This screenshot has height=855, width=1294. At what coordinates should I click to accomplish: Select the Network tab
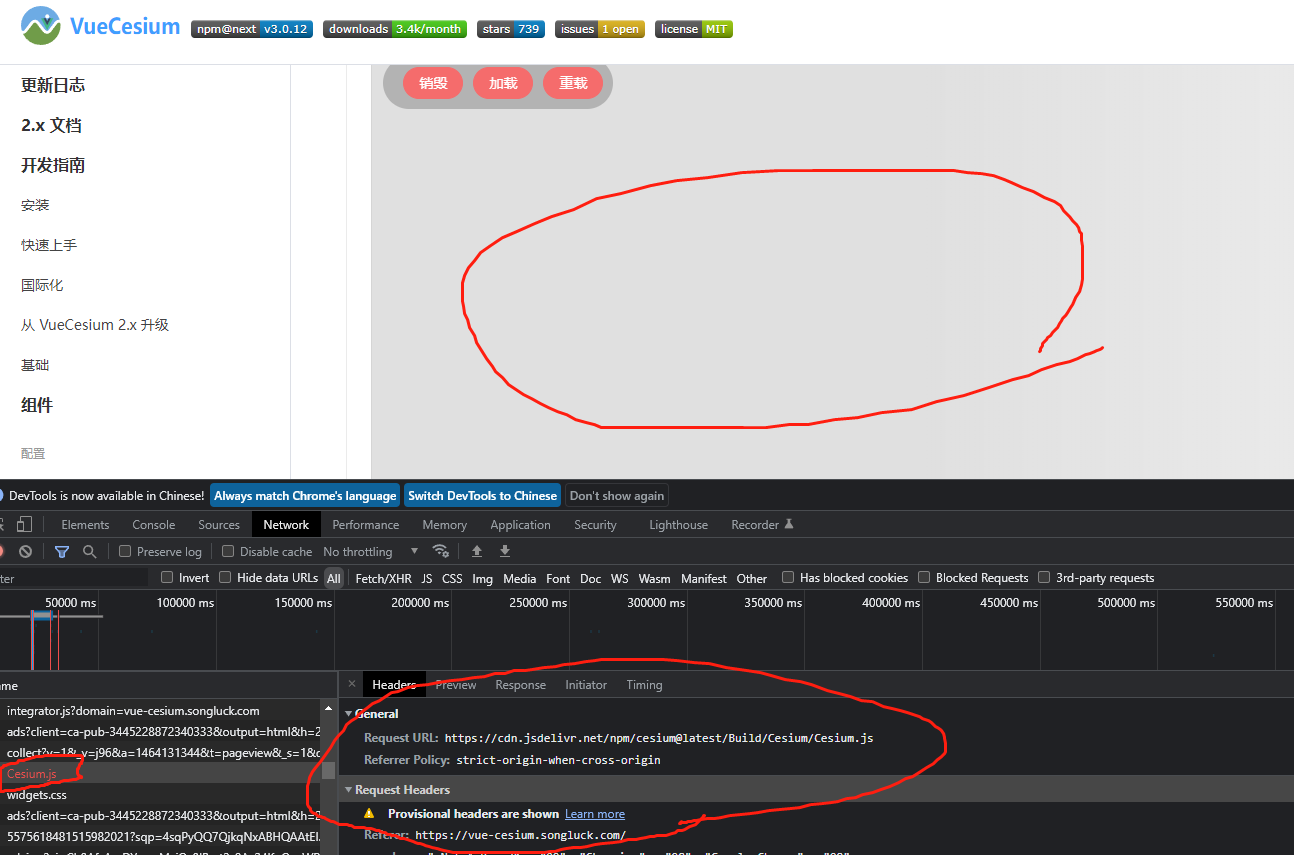pos(286,524)
